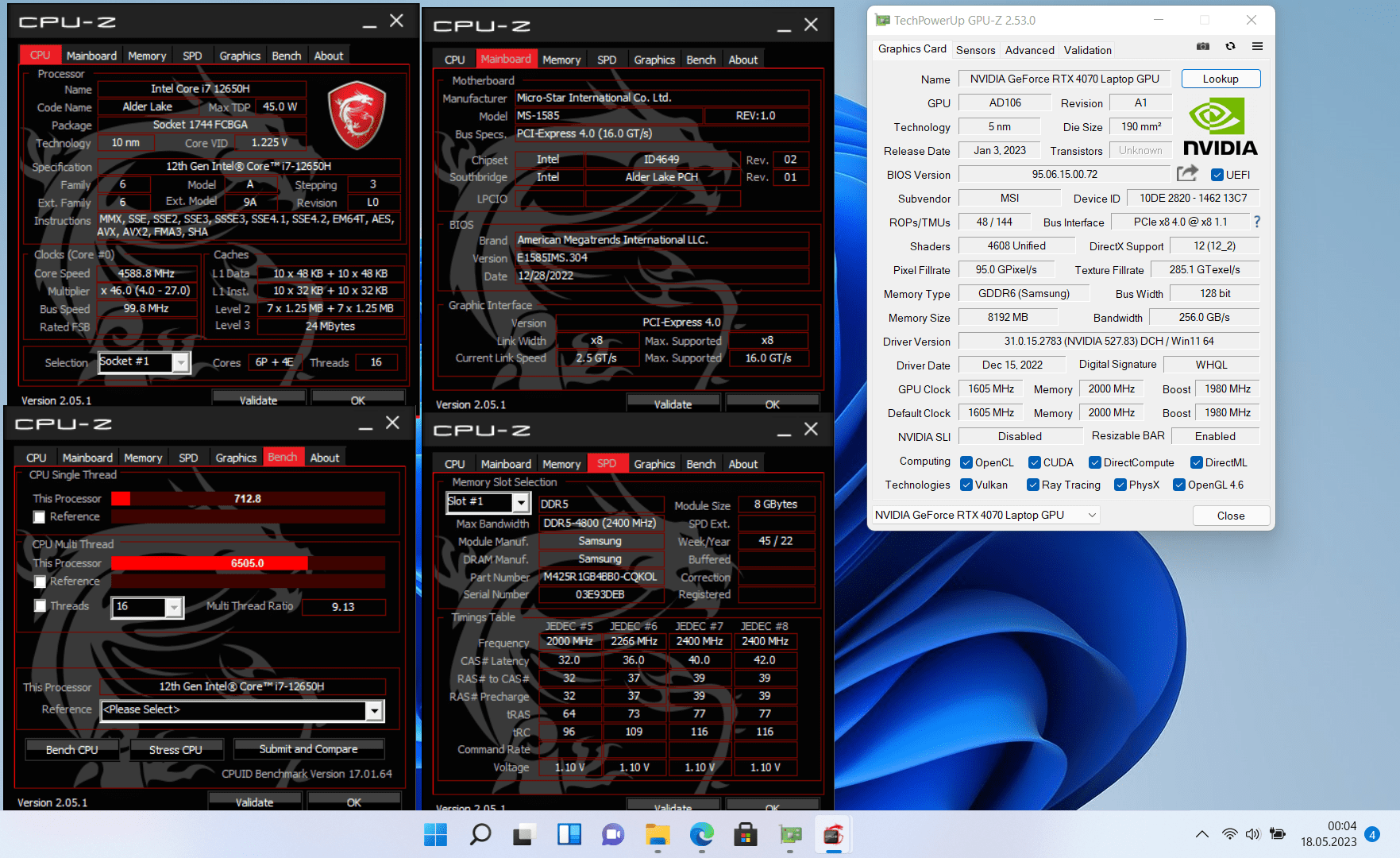Screen dimensions: 1400x858
Task: Toggle the DirectCompute checkbox
Action: 1094,462
